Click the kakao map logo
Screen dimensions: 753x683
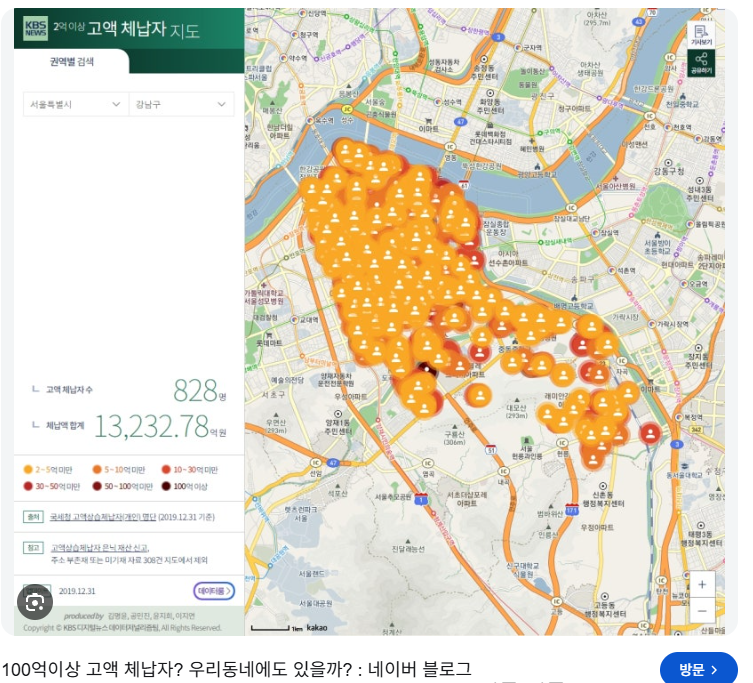[x=317, y=628]
